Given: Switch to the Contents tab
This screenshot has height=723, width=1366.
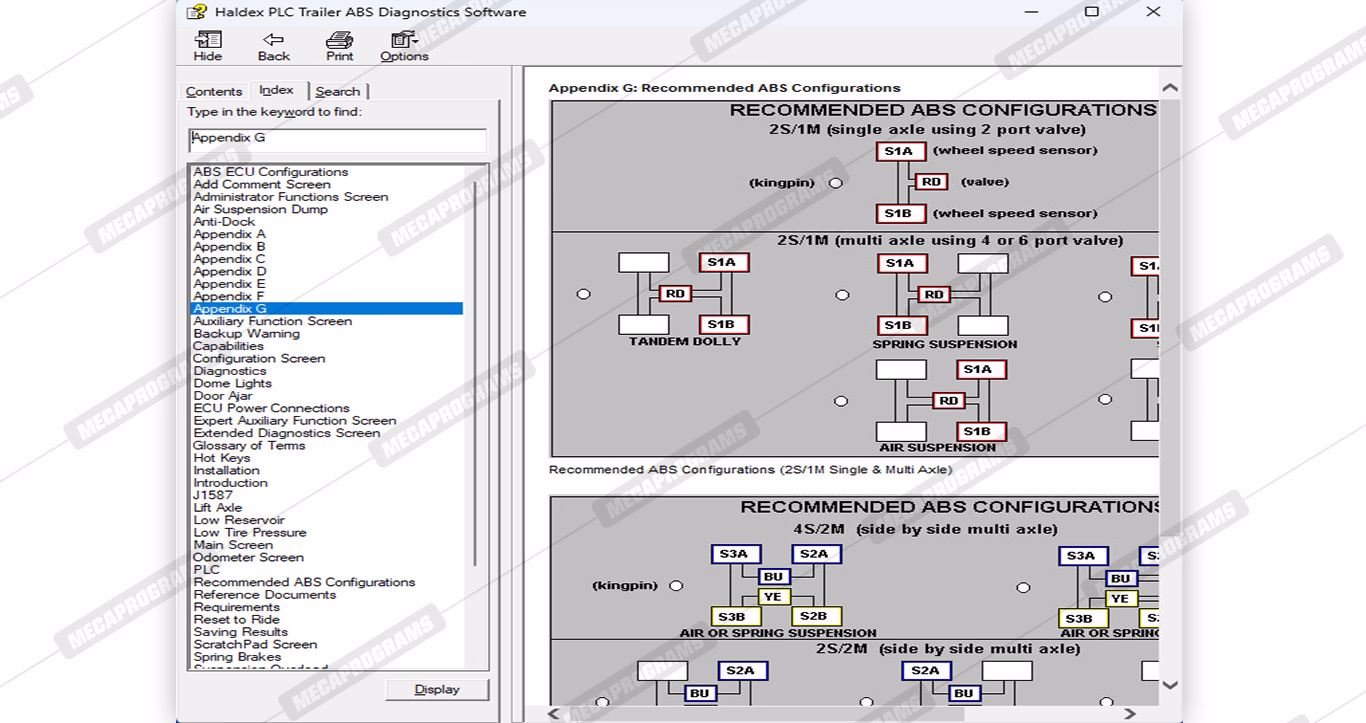Looking at the screenshot, I should tap(214, 91).
